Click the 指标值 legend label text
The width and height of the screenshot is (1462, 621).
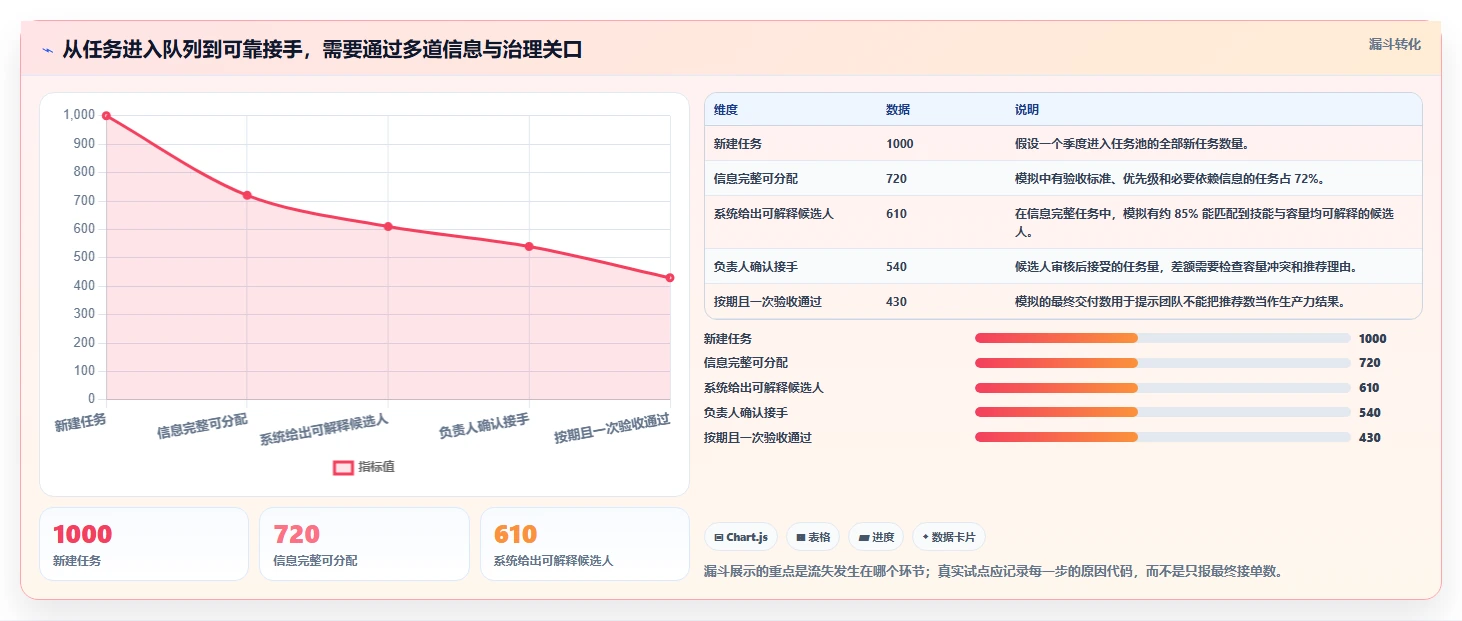(377, 467)
